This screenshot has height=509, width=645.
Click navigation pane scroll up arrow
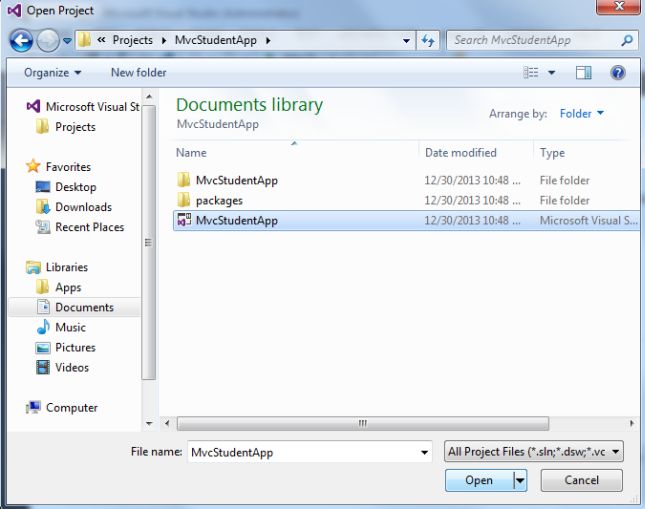click(x=149, y=97)
